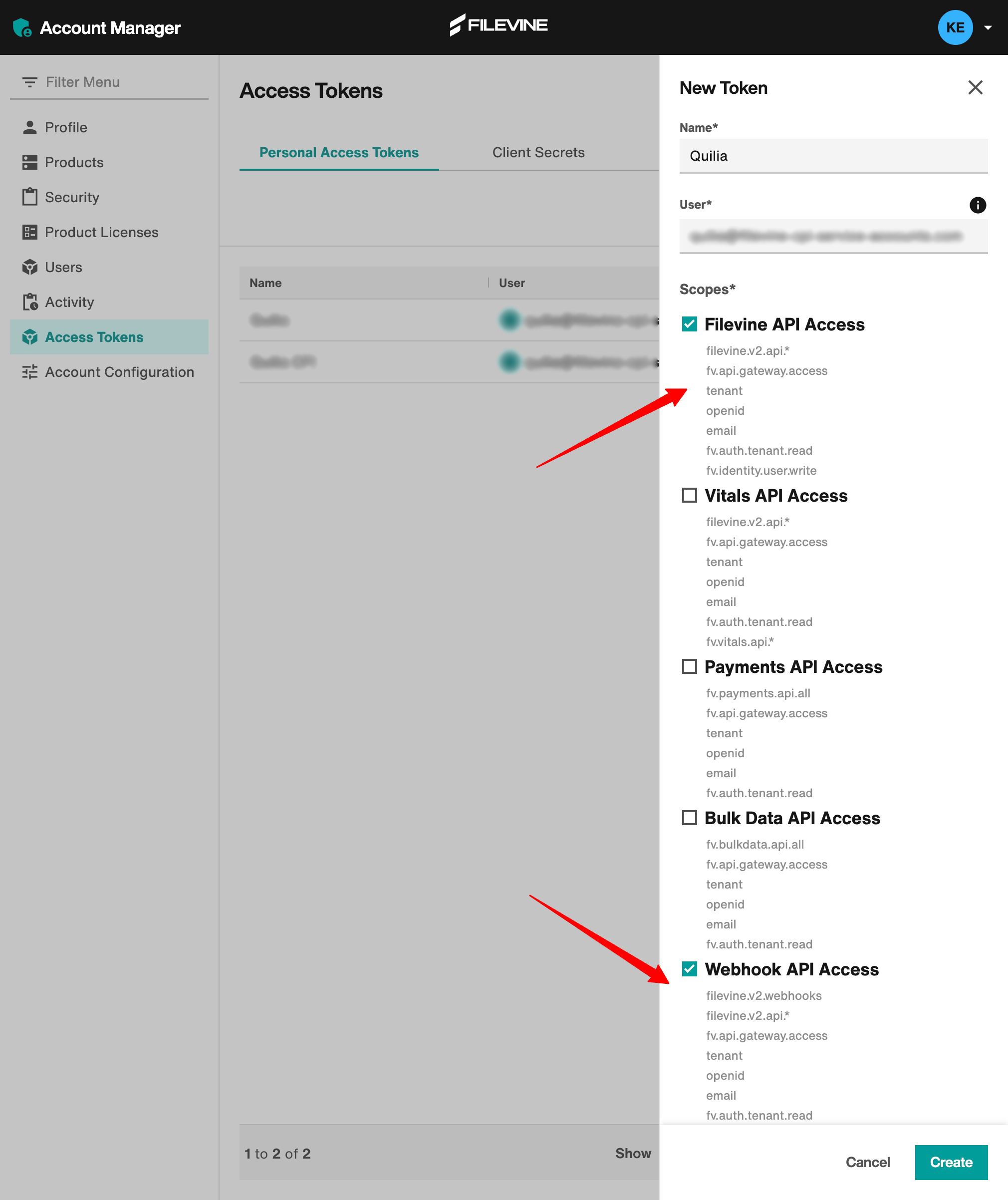Click the '1 to 2 of 2' pagination text
Image resolution: width=1008 pixels, height=1200 pixels.
pos(278,1154)
